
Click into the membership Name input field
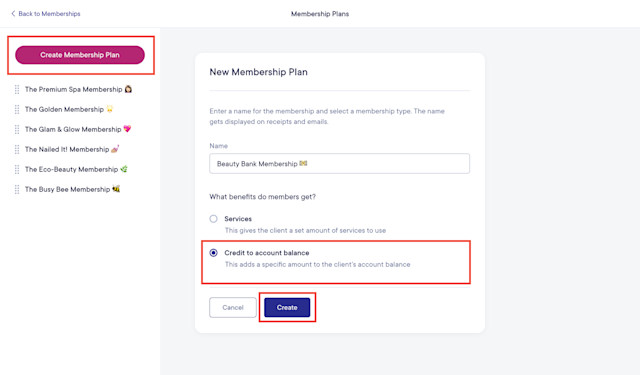[x=340, y=164]
